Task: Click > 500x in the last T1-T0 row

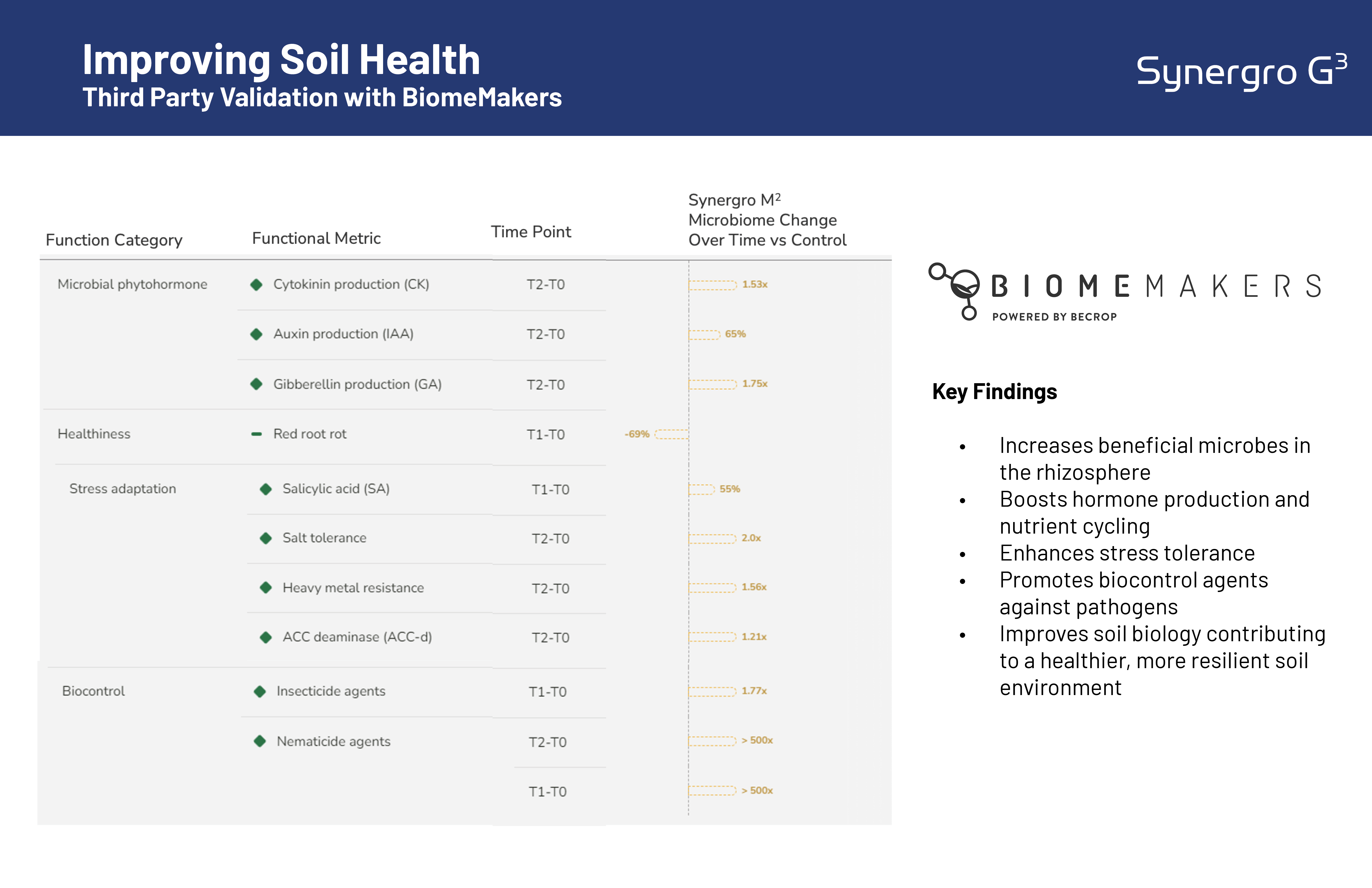Action: 757,791
